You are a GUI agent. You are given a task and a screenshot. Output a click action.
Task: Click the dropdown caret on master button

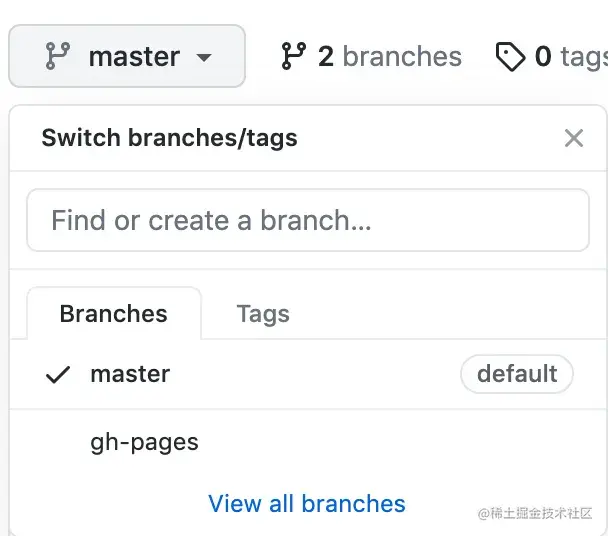point(204,58)
